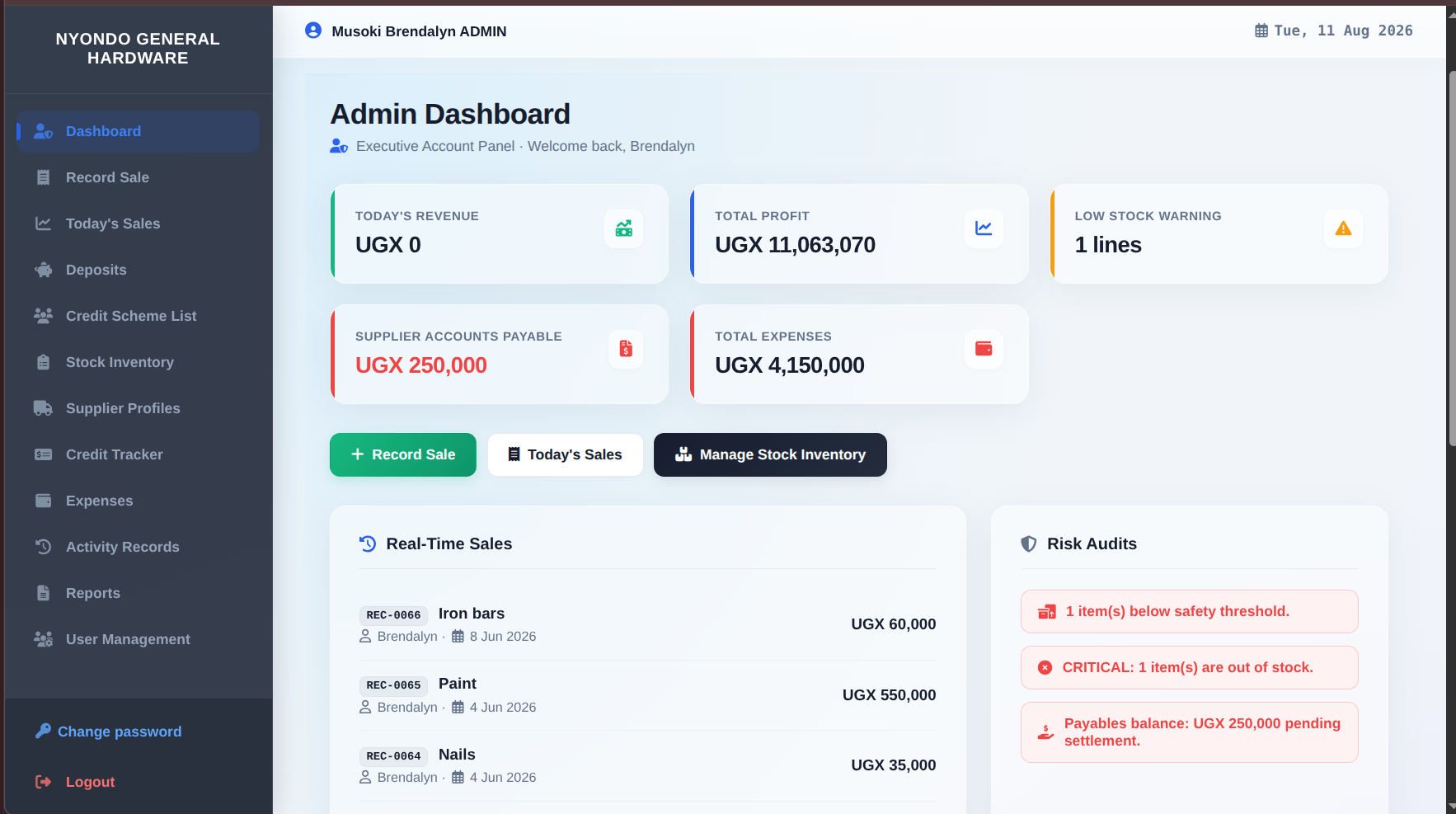Click the calendar icon next to the date
Screen dimensions: 1456x814
pyautogui.click(x=1261, y=31)
